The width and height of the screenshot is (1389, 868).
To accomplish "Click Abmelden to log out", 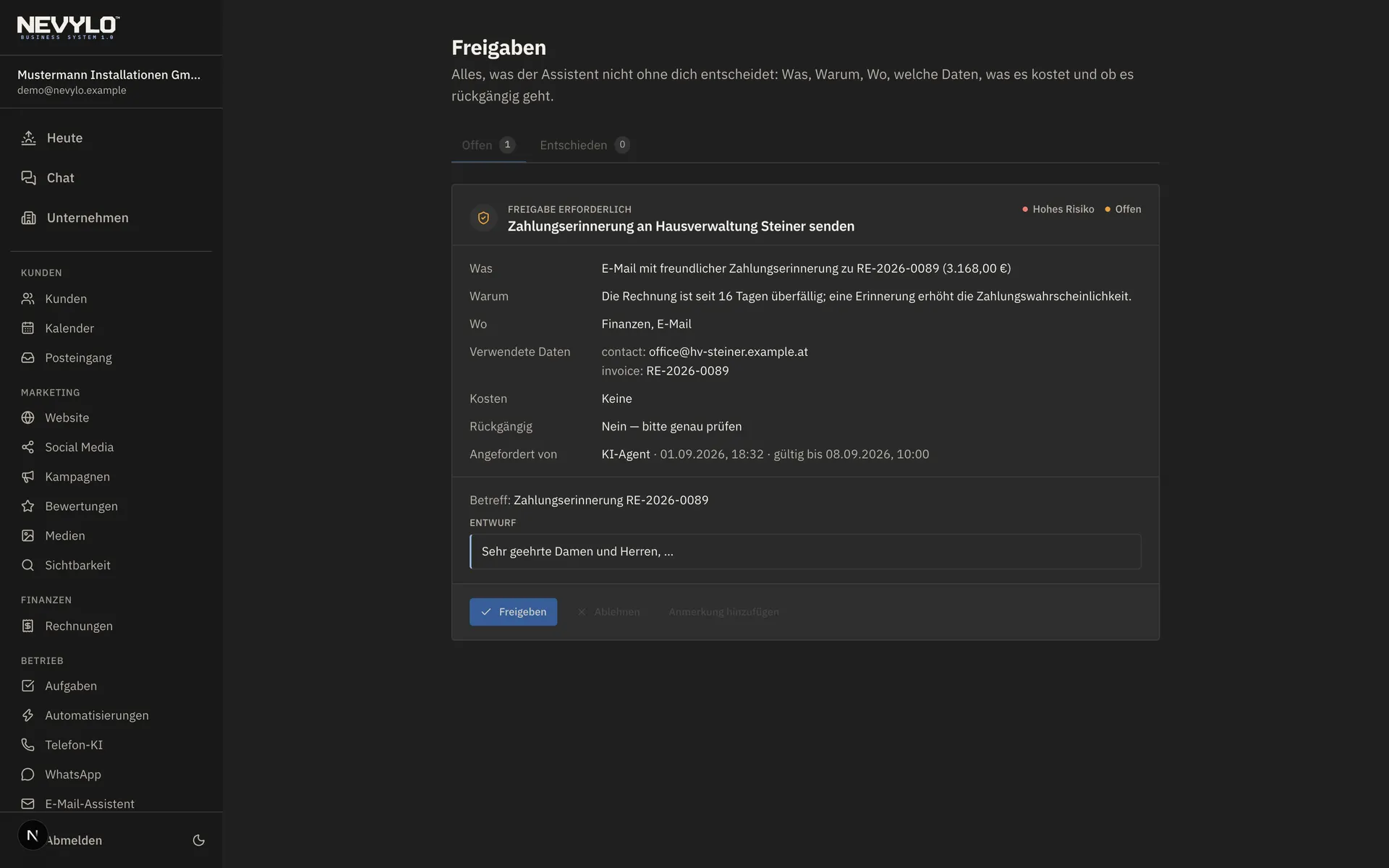I will coord(75,841).
